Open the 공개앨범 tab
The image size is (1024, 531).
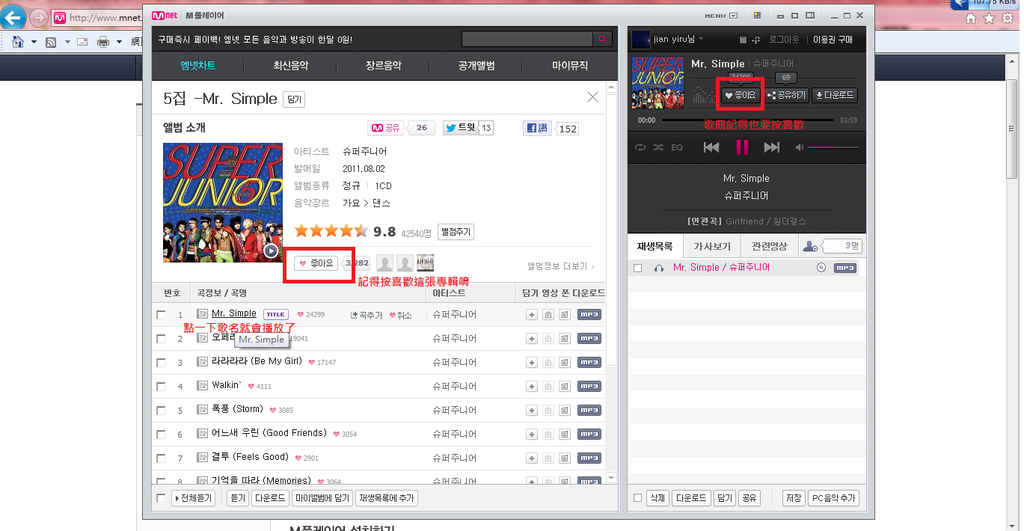pos(477,65)
